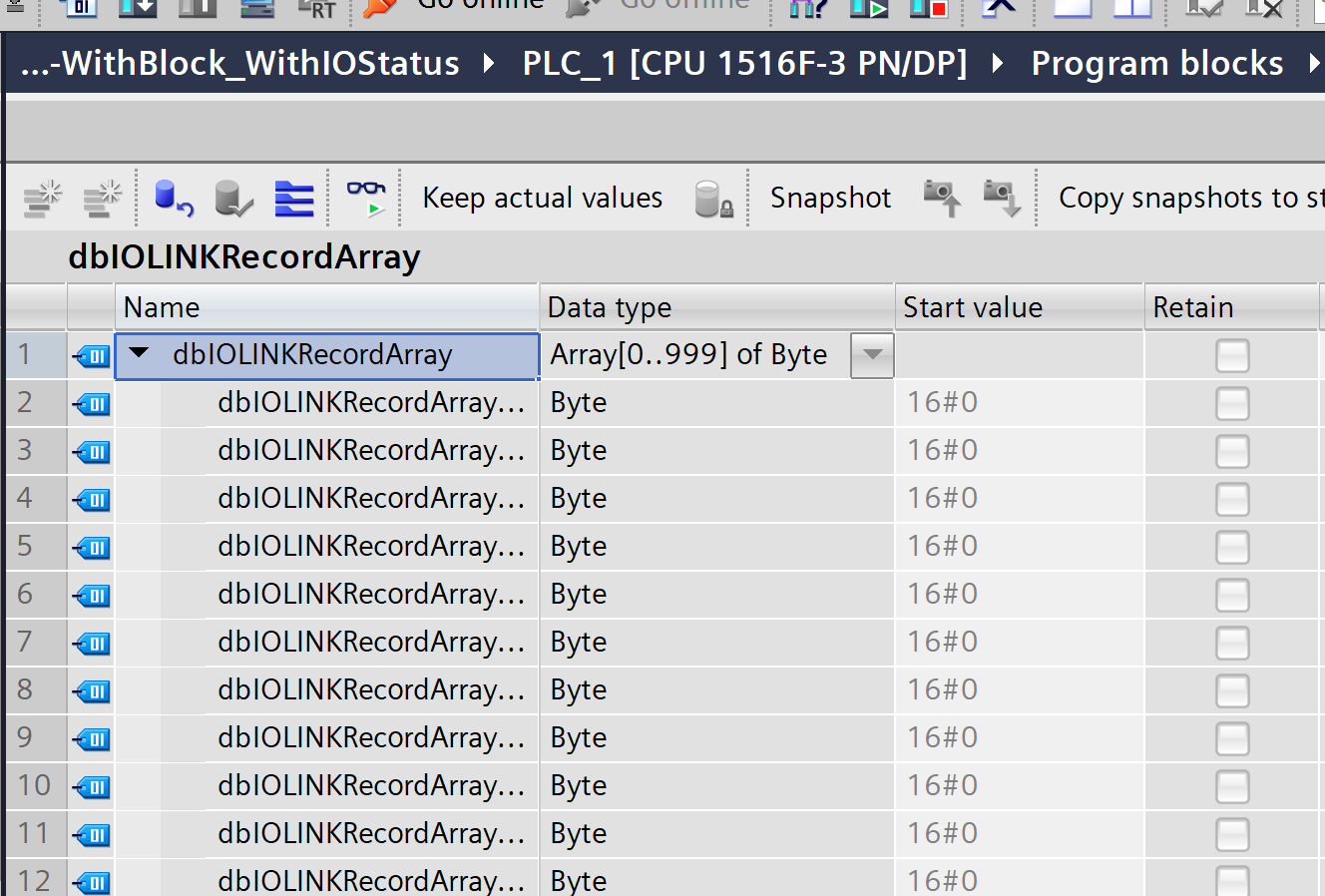This screenshot has height=896, width=1325.
Task: Expand breadcrumb arrow after PLC_1 entry
Action: [x=998, y=64]
